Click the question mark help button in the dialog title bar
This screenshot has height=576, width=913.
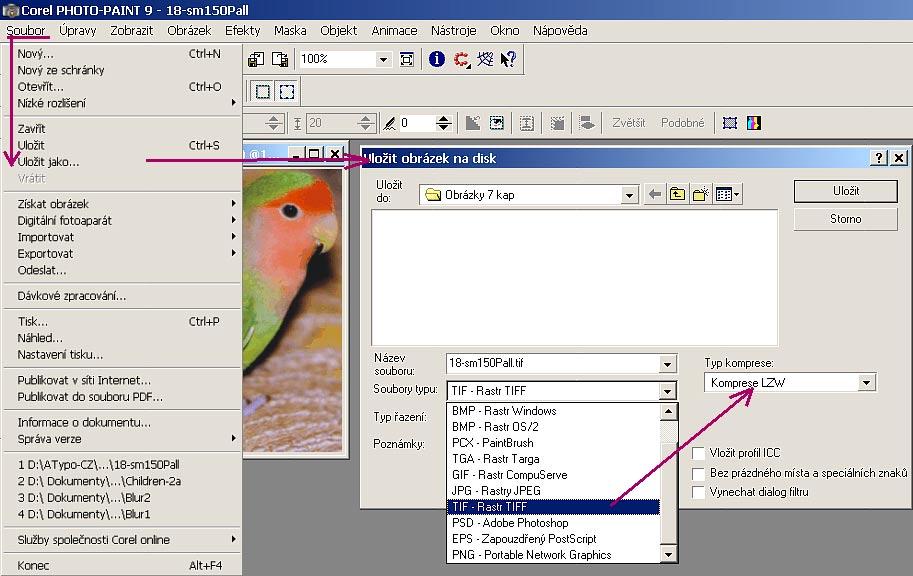(x=879, y=157)
